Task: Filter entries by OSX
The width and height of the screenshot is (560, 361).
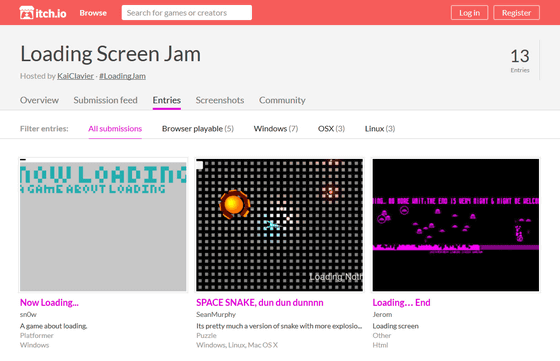Action: pyautogui.click(x=331, y=129)
